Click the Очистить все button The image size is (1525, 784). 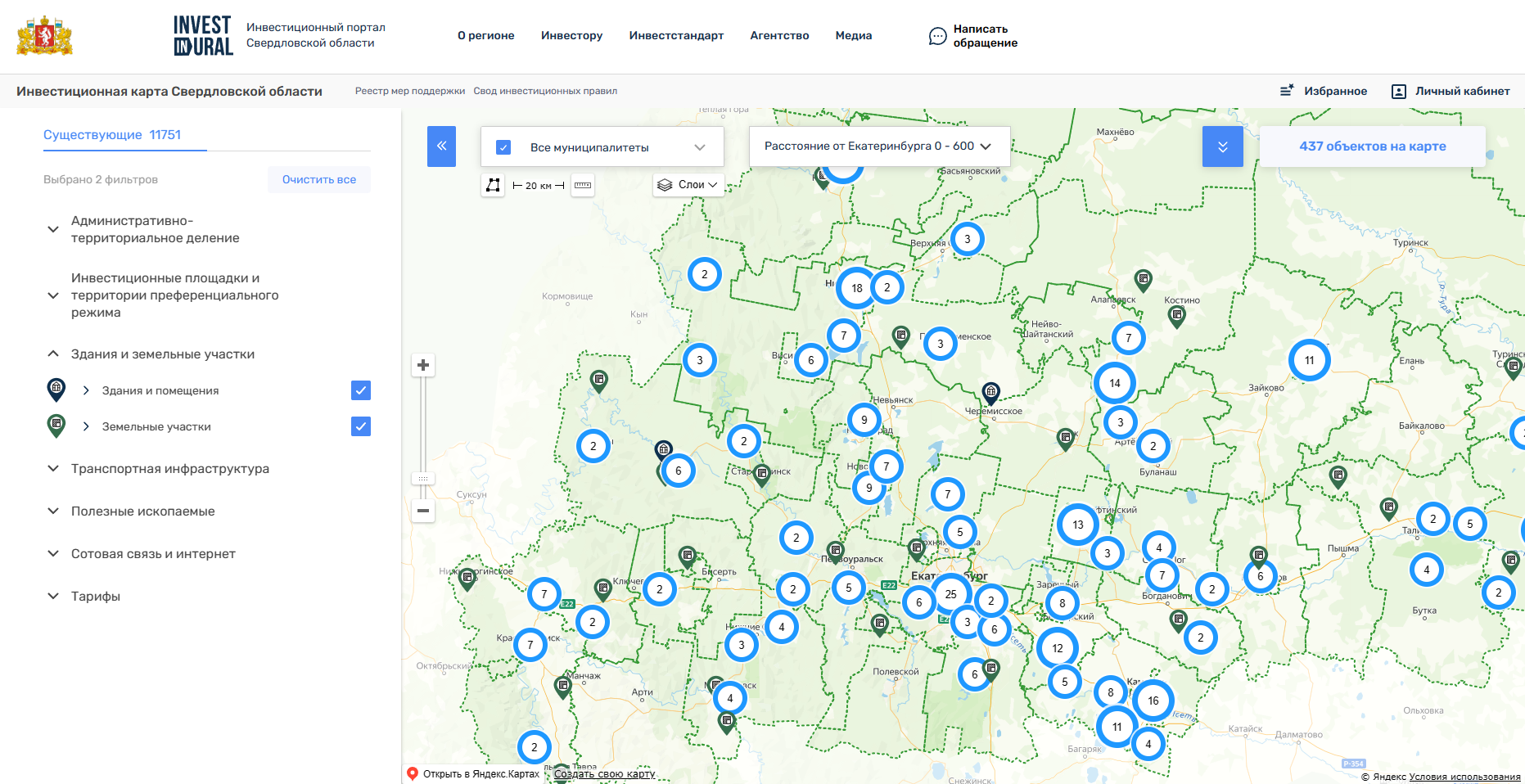pyautogui.click(x=319, y=179)
